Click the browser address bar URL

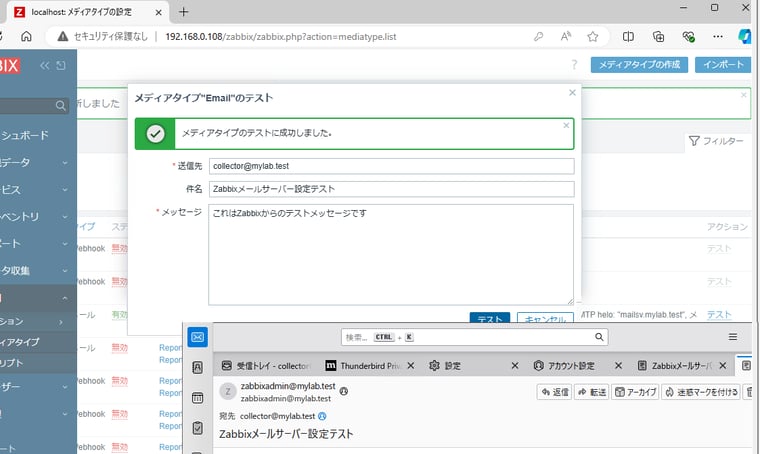tap(281, 37)
